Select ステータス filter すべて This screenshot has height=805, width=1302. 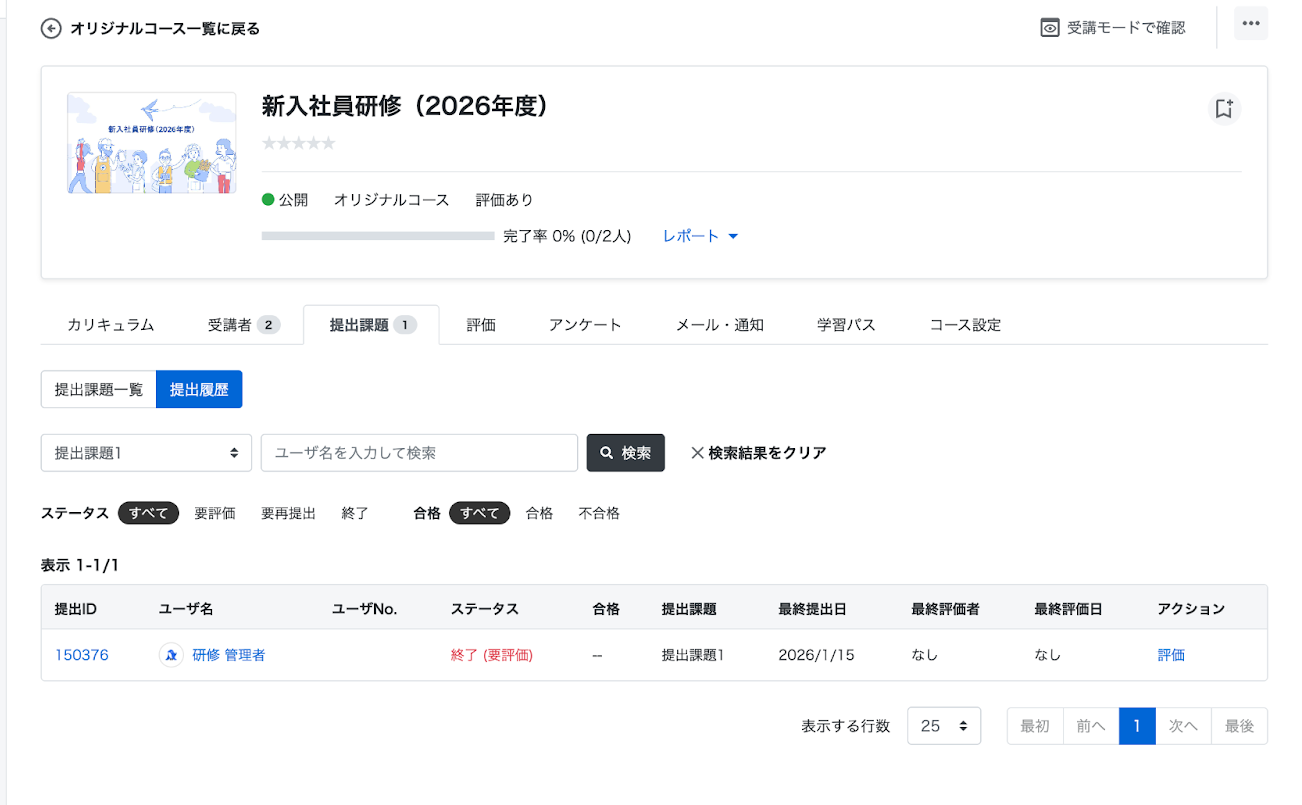[x=149, y=513]
